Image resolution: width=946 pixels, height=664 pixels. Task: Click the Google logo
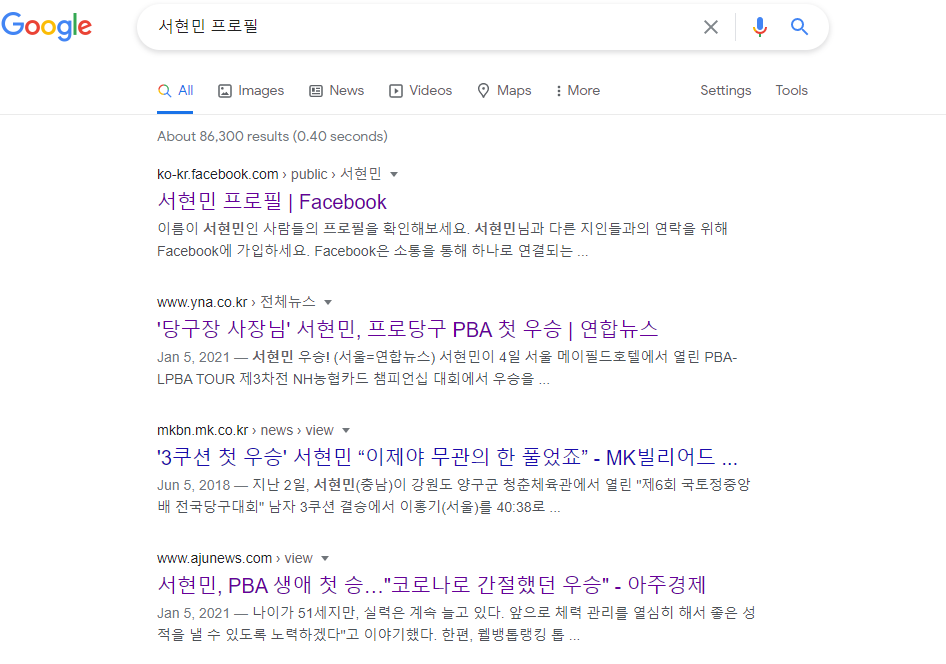(x=46, y=26)
